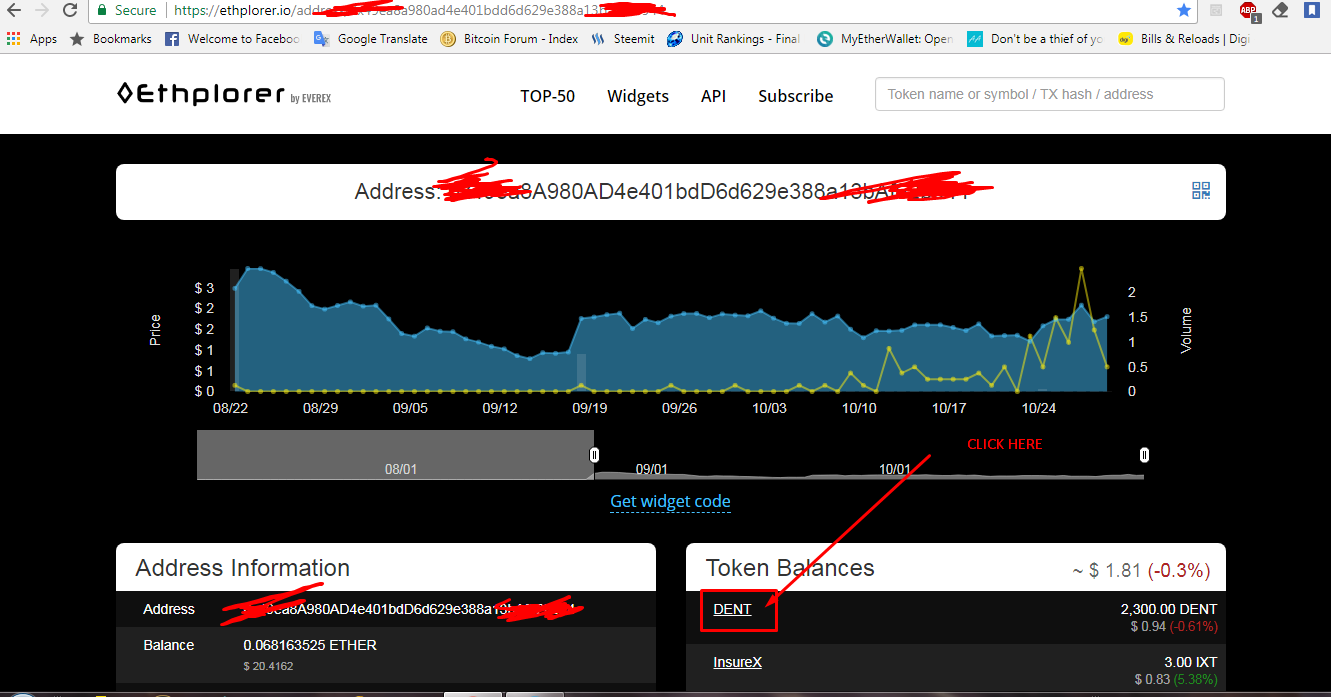Click the Ethplorer logo
Screen dimensions: 1331x697
tap(224, 95)
